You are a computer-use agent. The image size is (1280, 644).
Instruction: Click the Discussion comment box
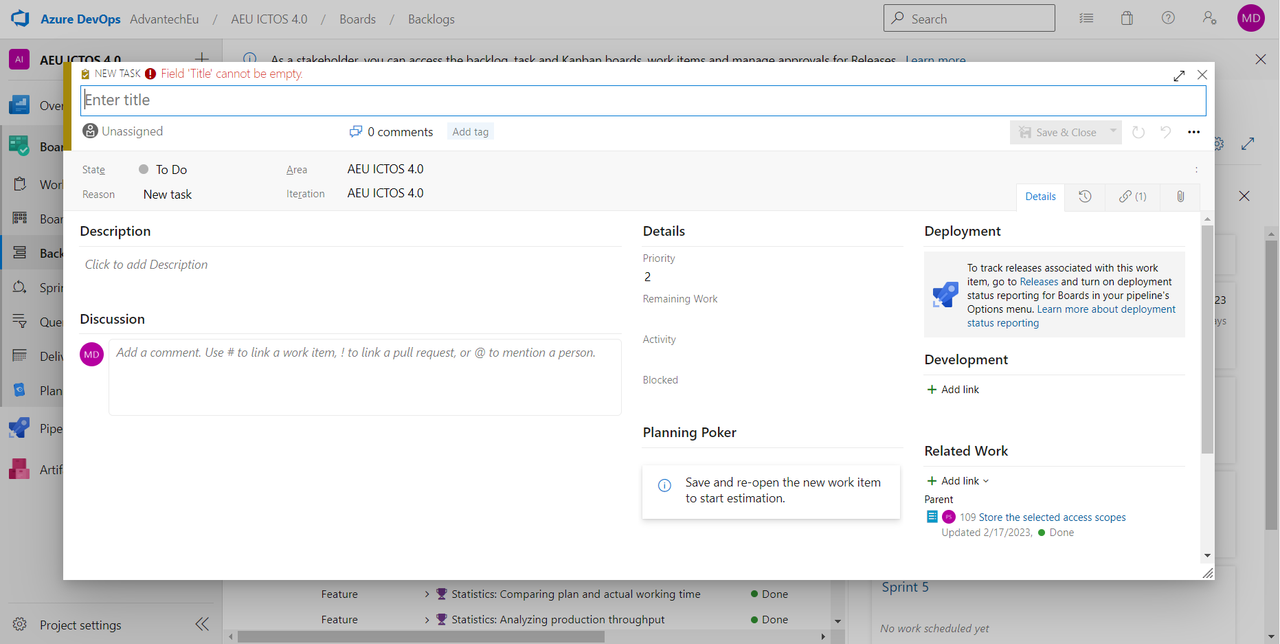(x=365, y=377)
